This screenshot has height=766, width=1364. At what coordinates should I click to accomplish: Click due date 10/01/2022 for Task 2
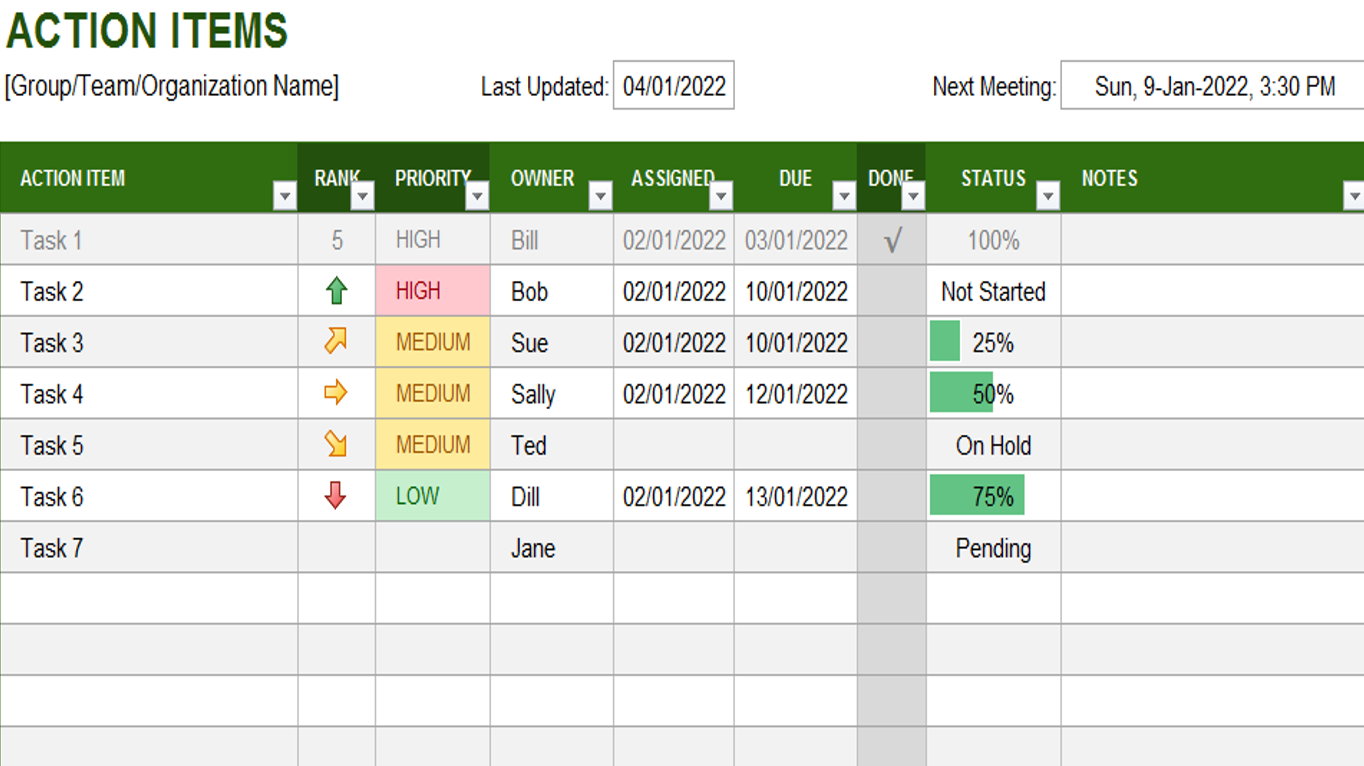[x=796, y=291]
